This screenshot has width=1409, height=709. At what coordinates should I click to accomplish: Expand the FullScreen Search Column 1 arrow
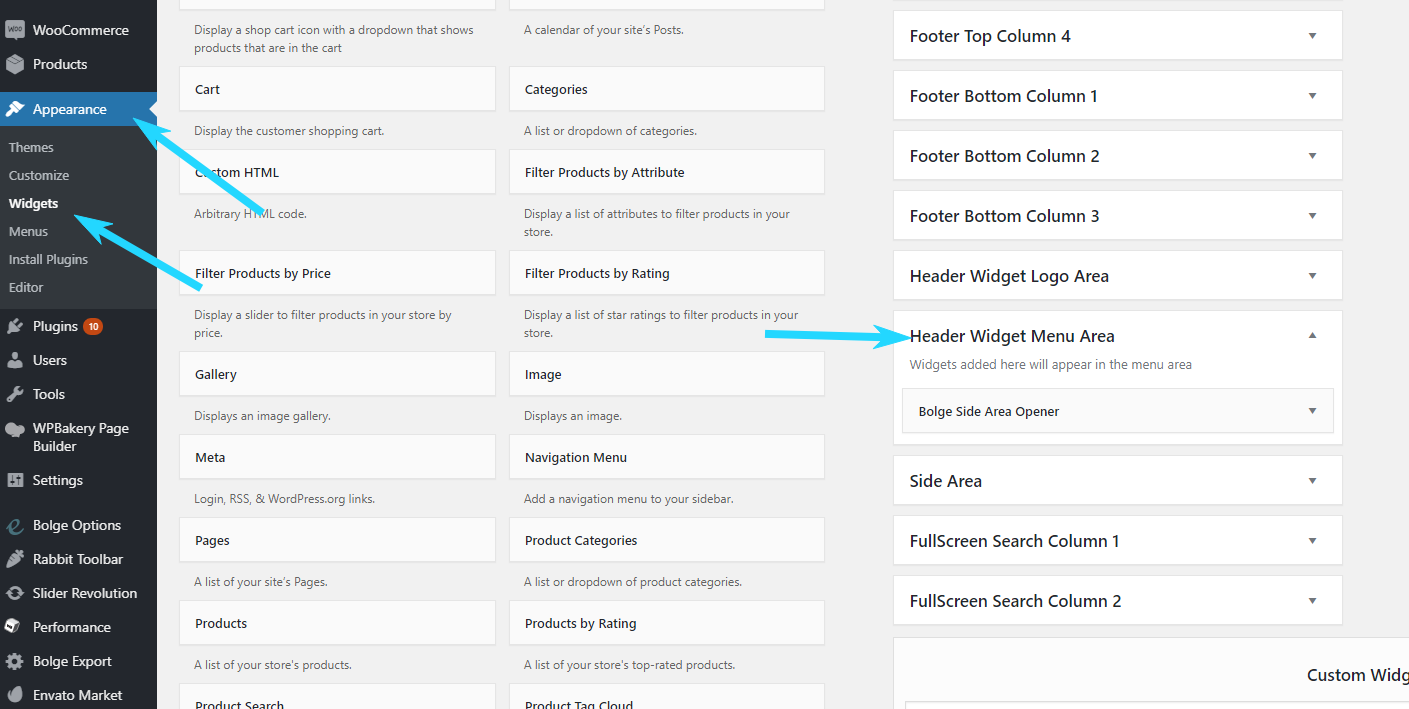click(x=1313, y=541)
